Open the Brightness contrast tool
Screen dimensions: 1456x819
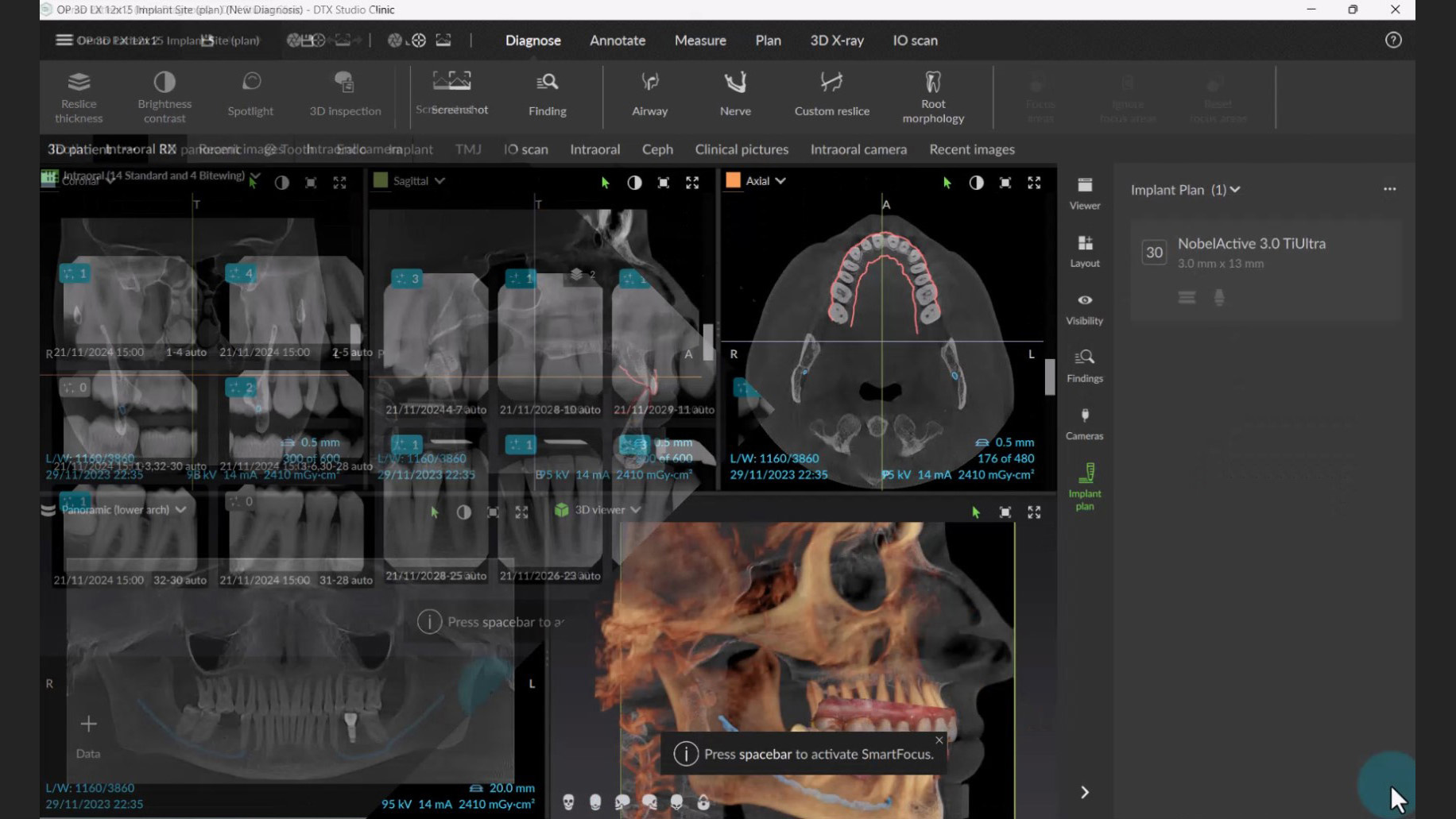[x=165, y=96]
